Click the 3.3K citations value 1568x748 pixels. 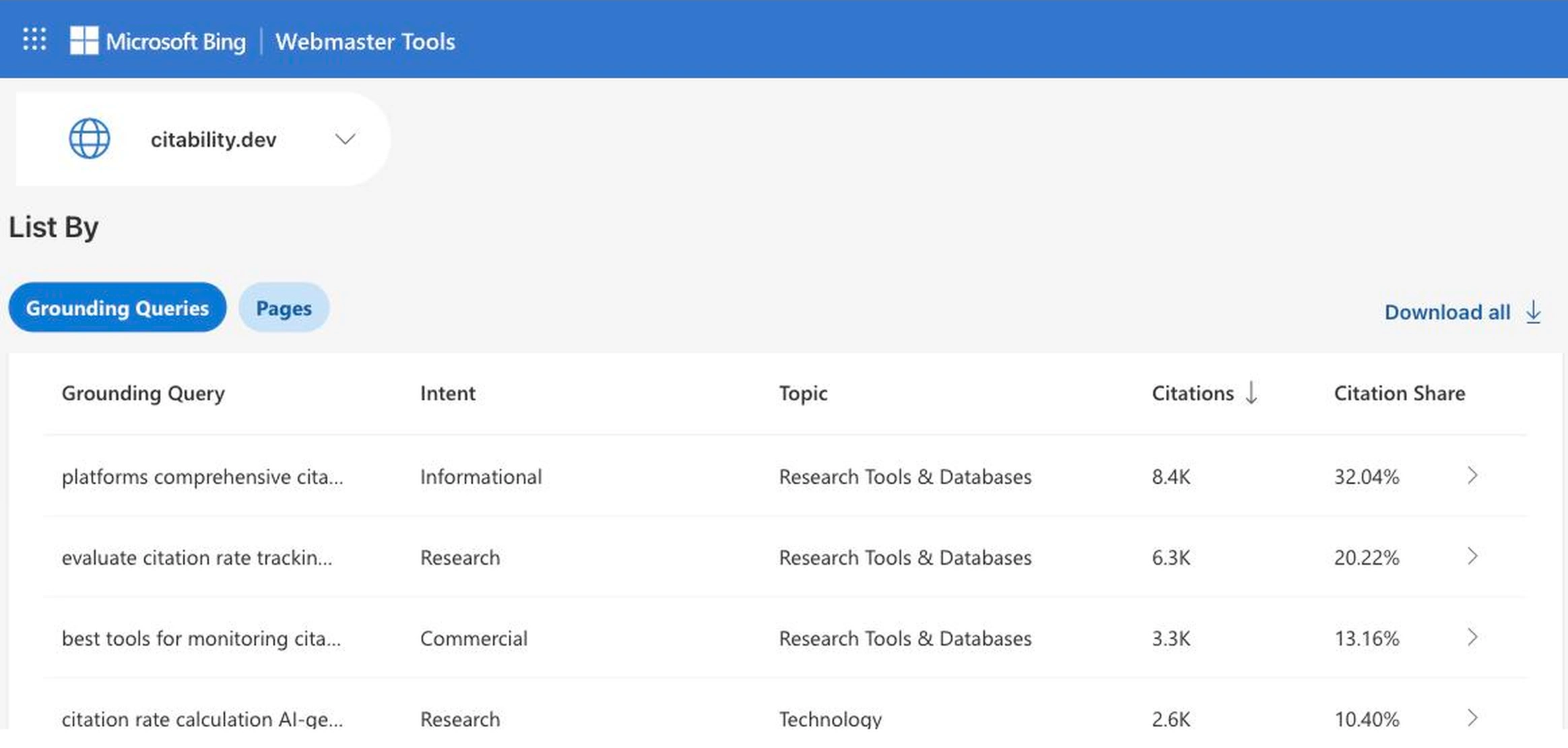point(1171,638)
